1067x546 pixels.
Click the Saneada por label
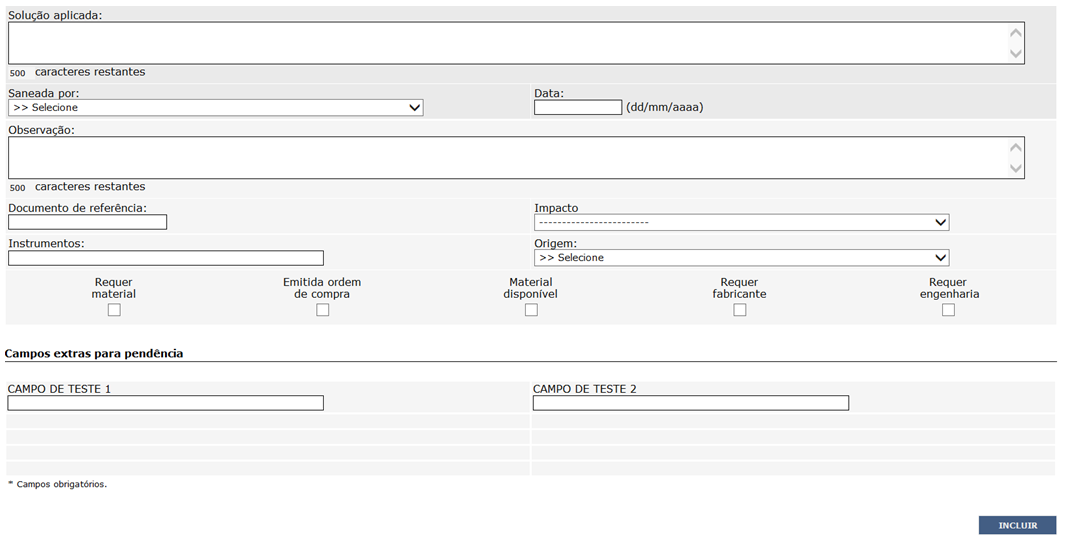coord(44,93)
